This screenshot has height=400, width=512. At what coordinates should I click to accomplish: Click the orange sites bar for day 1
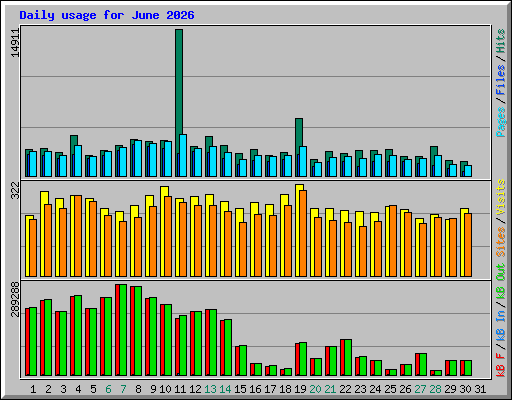33,248
